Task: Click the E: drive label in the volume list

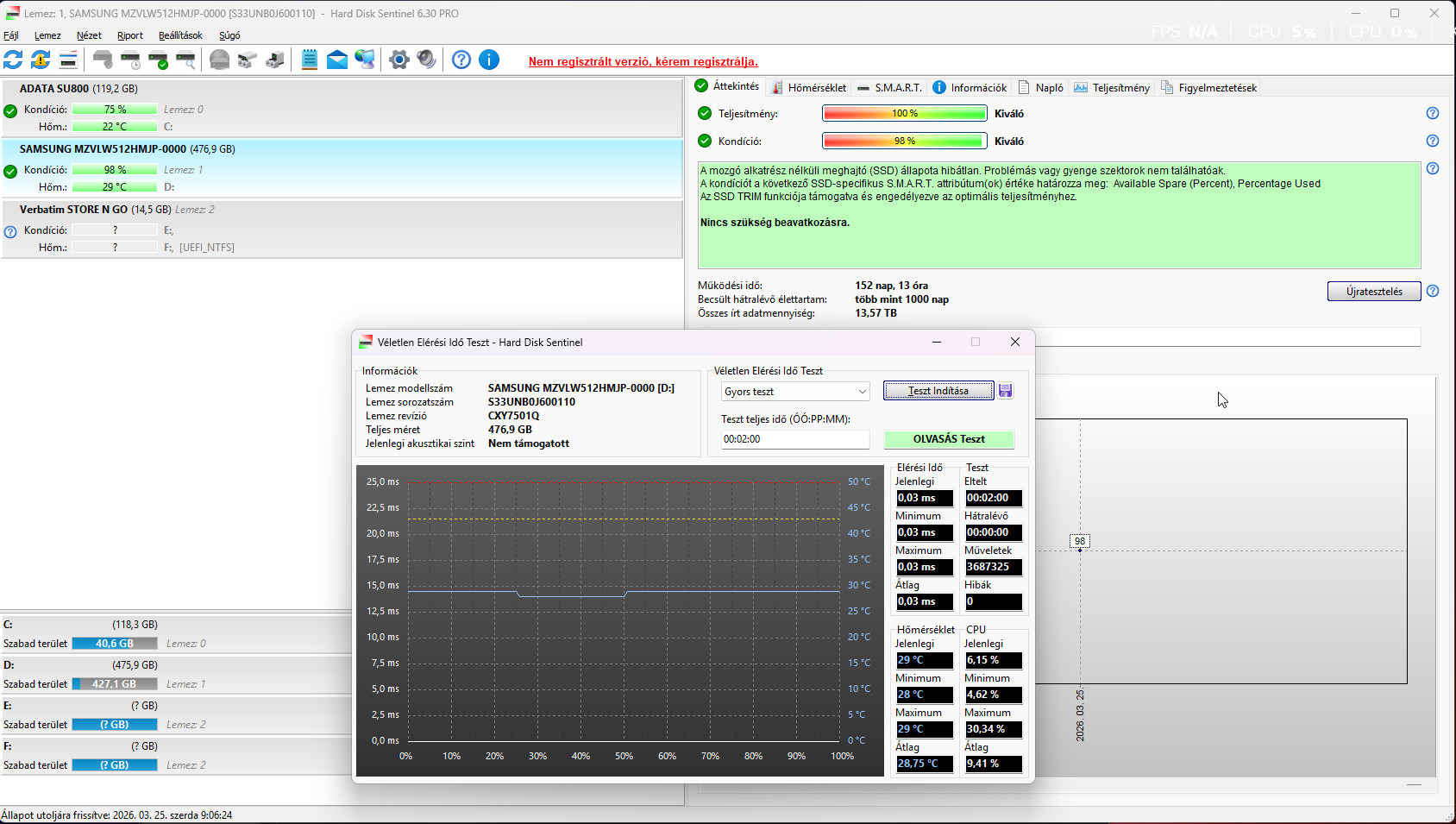Action: point(8,706)
